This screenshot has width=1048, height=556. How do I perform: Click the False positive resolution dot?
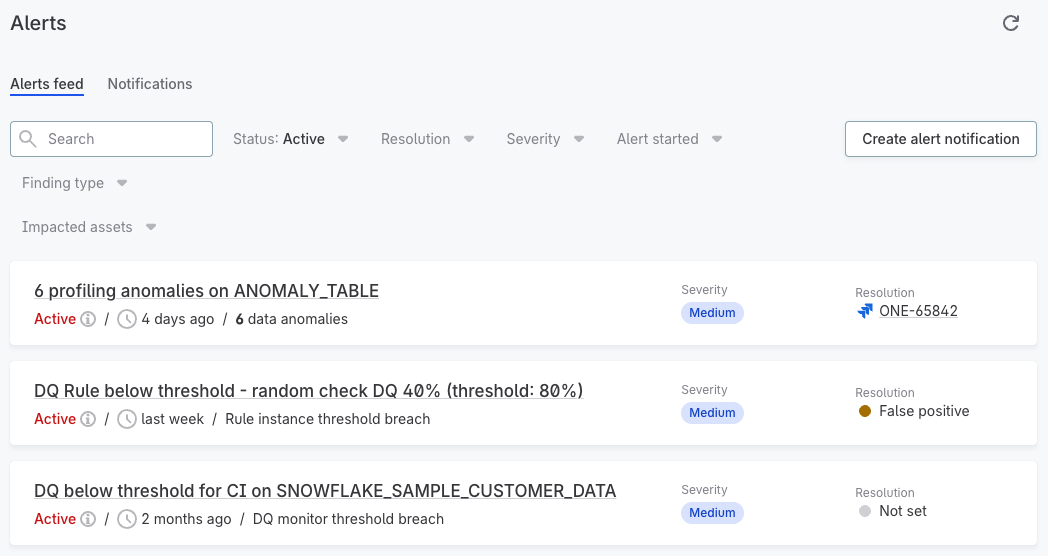[865, 411]
